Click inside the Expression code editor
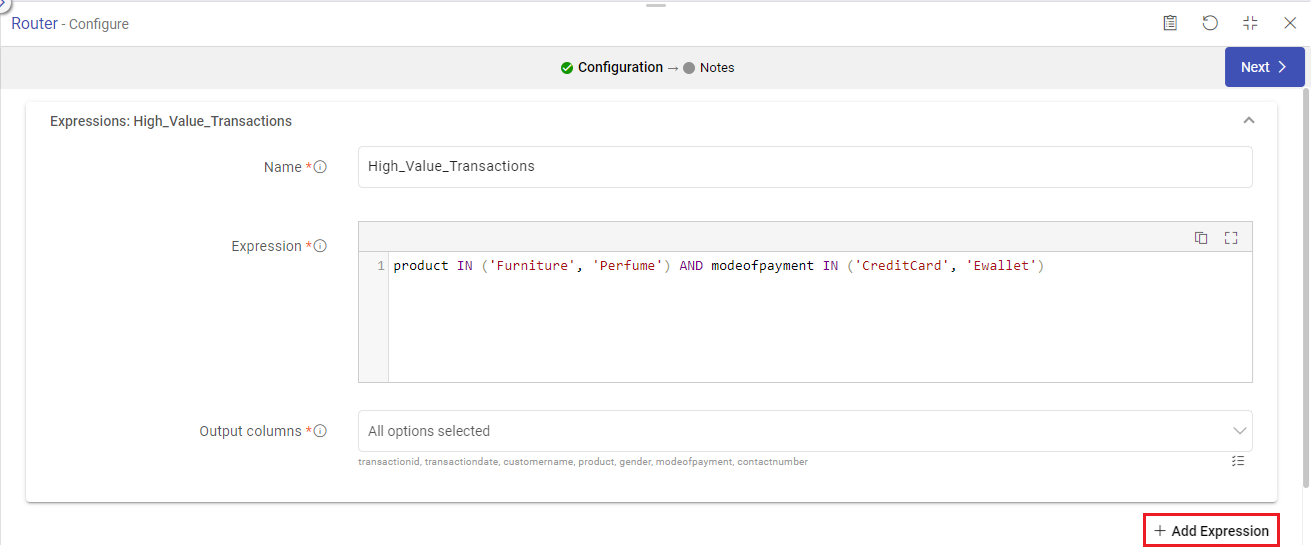This screenshot has width=1312, height=550. click(819, 320)
